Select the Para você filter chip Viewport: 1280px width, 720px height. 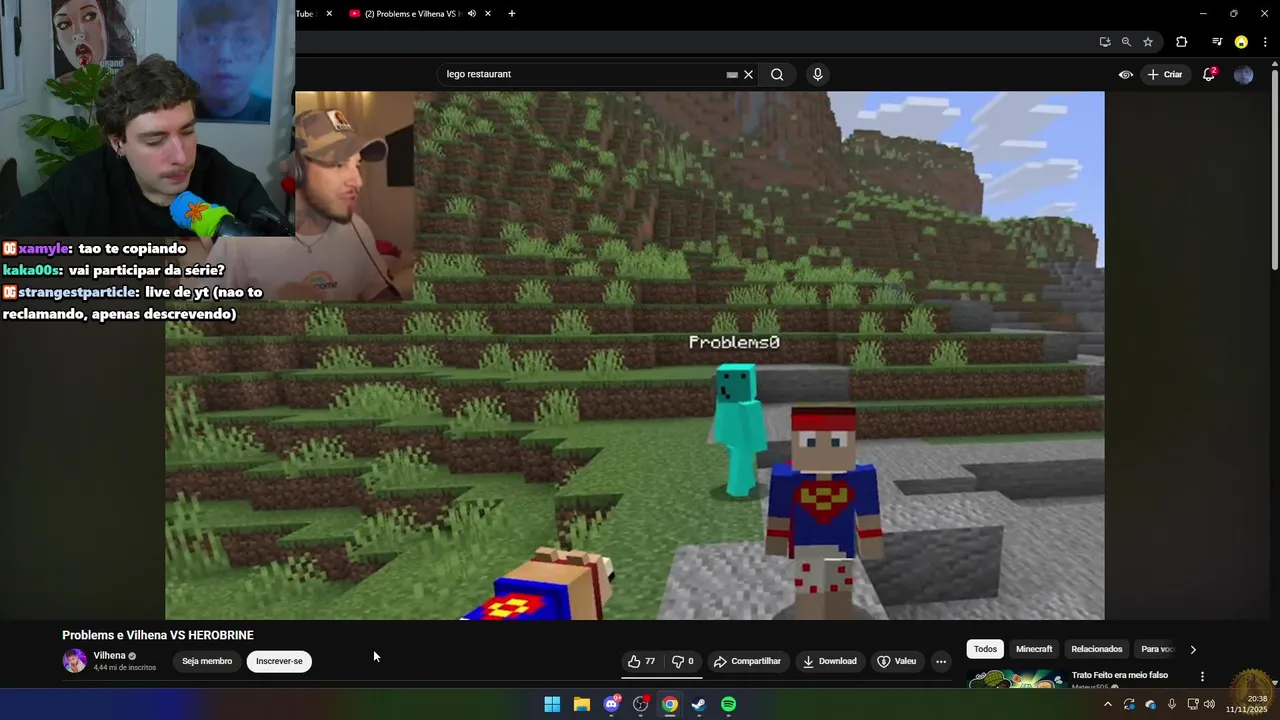click(x=1158, y=649)
